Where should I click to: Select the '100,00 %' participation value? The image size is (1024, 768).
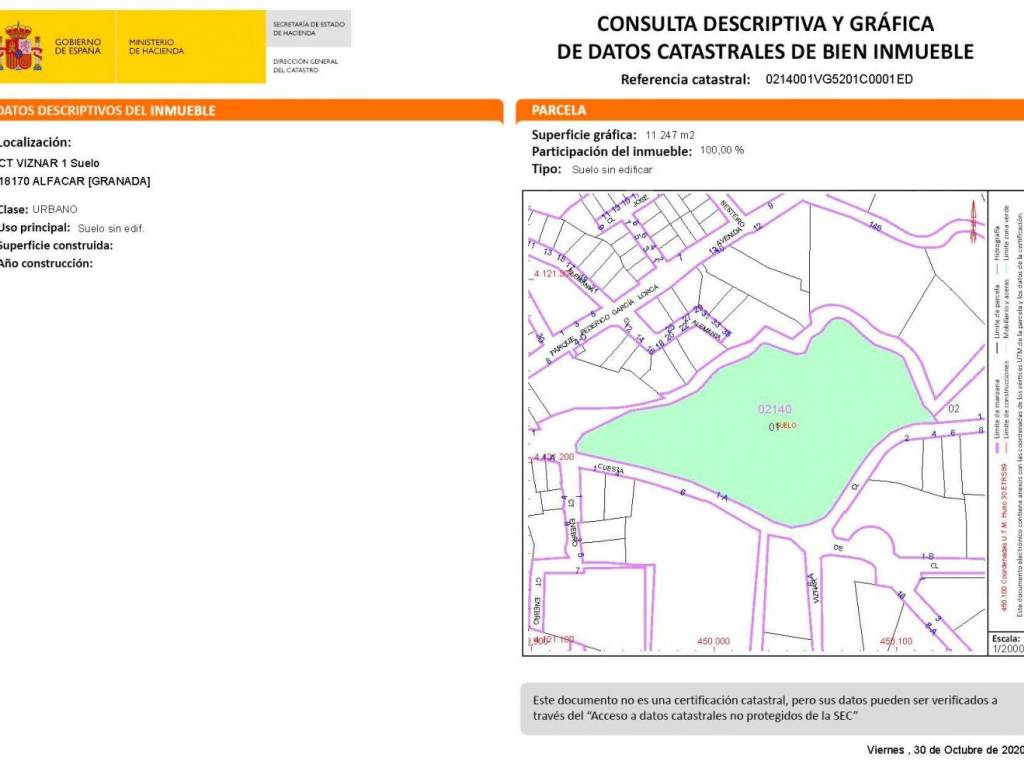click(722, 150)
